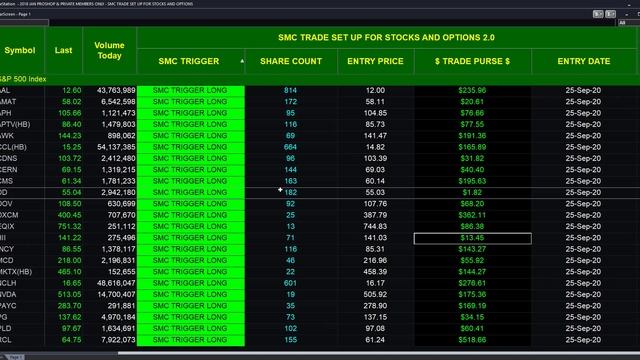Select the CDNS symbol cell
Screen dimensions: 640x360
9,158
